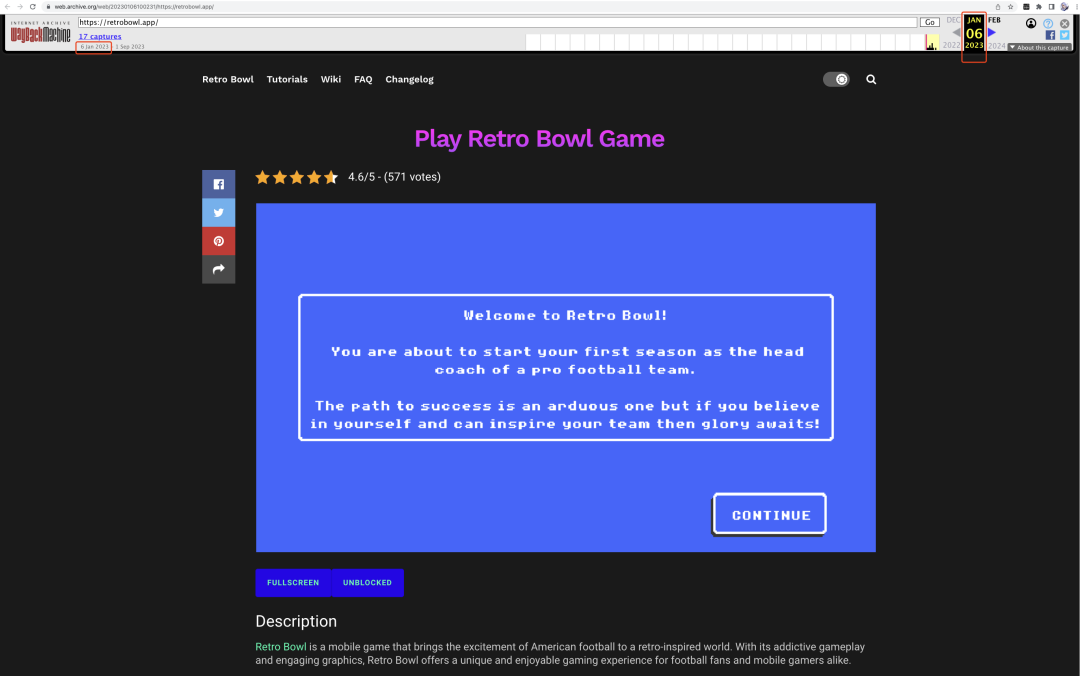Open the browser side panel icon
1080x676 pixels.
point(1051,6)
